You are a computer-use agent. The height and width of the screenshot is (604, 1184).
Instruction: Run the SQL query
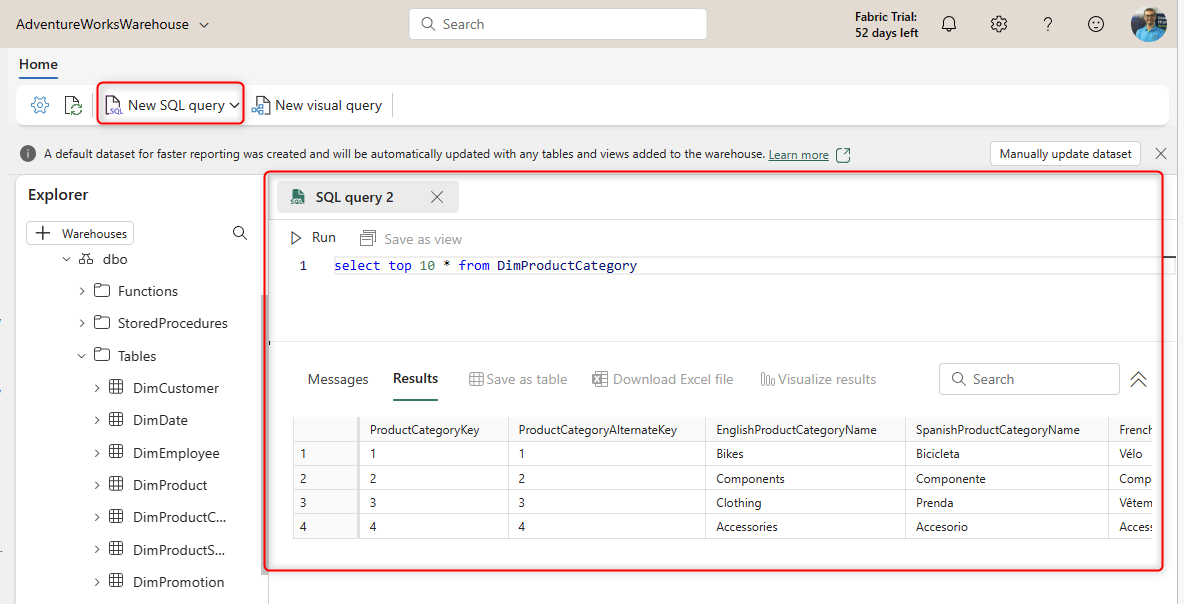click(313, 238)
